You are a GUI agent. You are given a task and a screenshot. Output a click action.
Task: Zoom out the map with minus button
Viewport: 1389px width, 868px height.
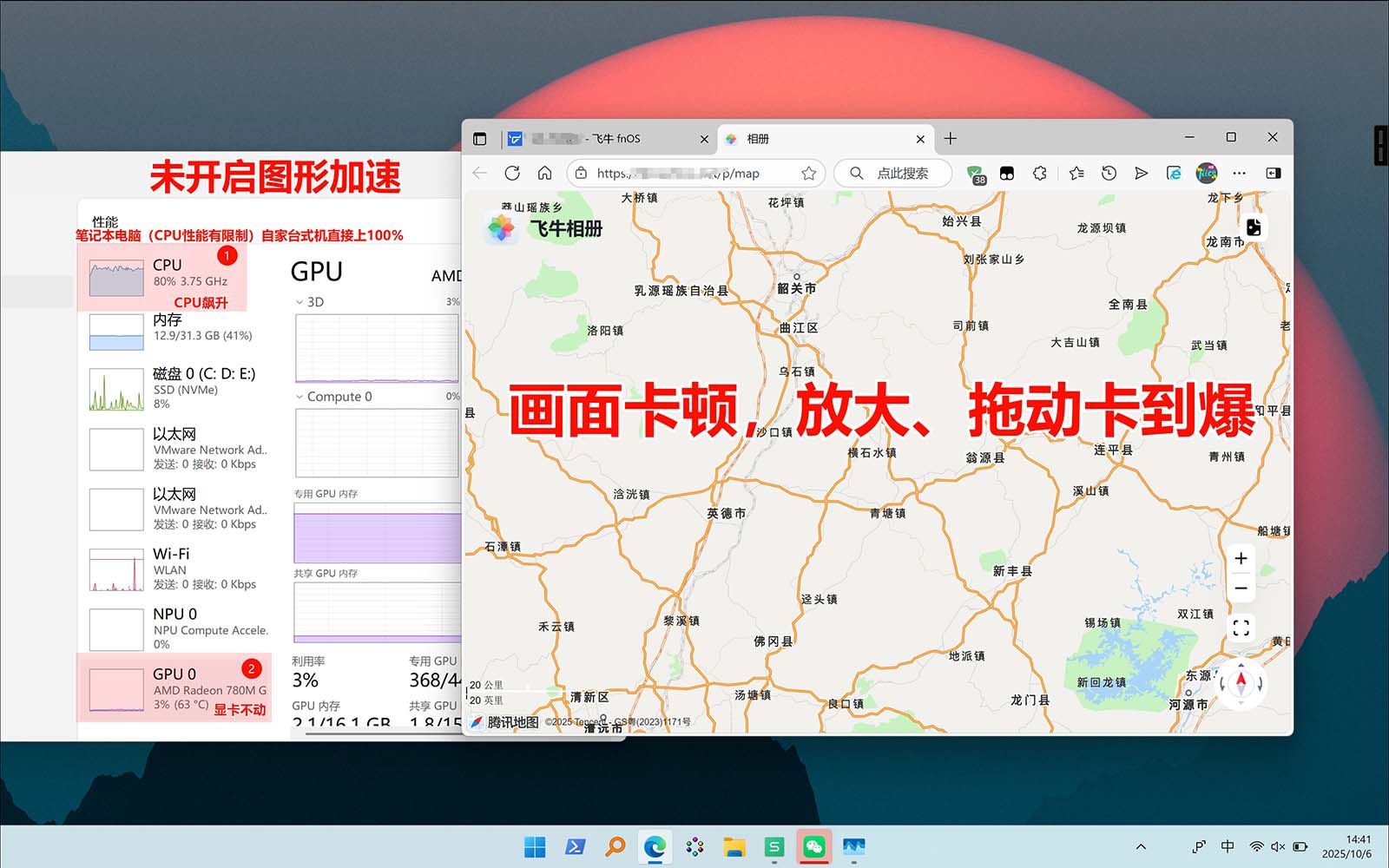tap(1241, 589)
